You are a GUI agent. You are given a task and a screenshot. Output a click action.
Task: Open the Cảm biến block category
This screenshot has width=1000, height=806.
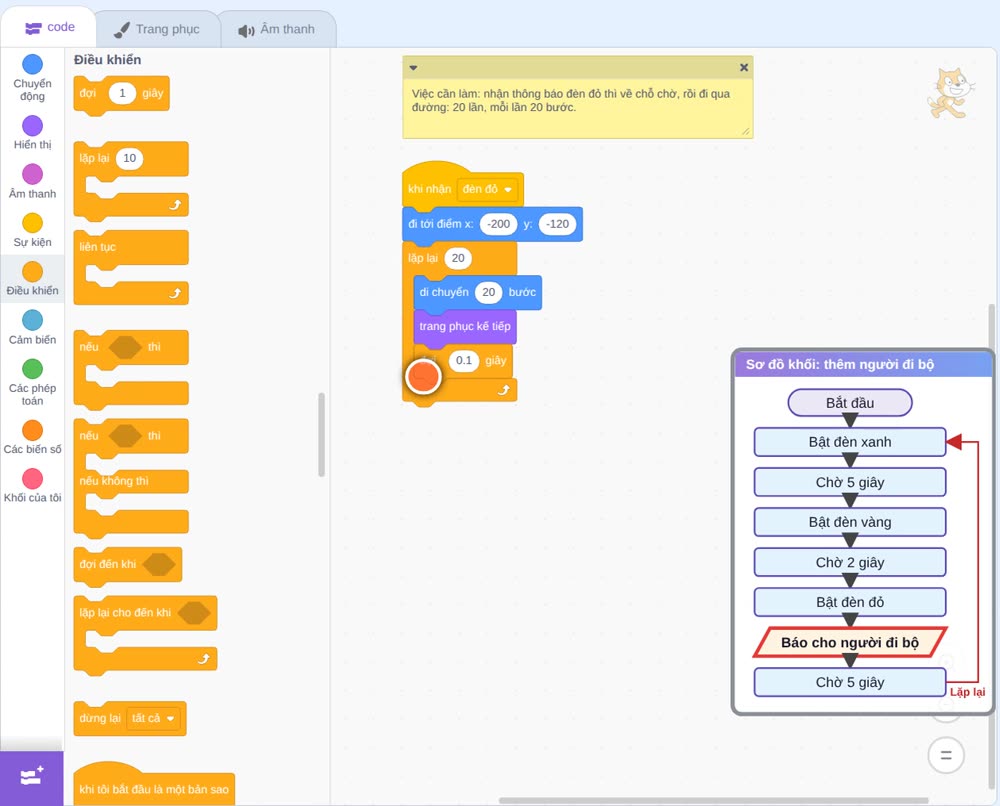coord(33,328)
